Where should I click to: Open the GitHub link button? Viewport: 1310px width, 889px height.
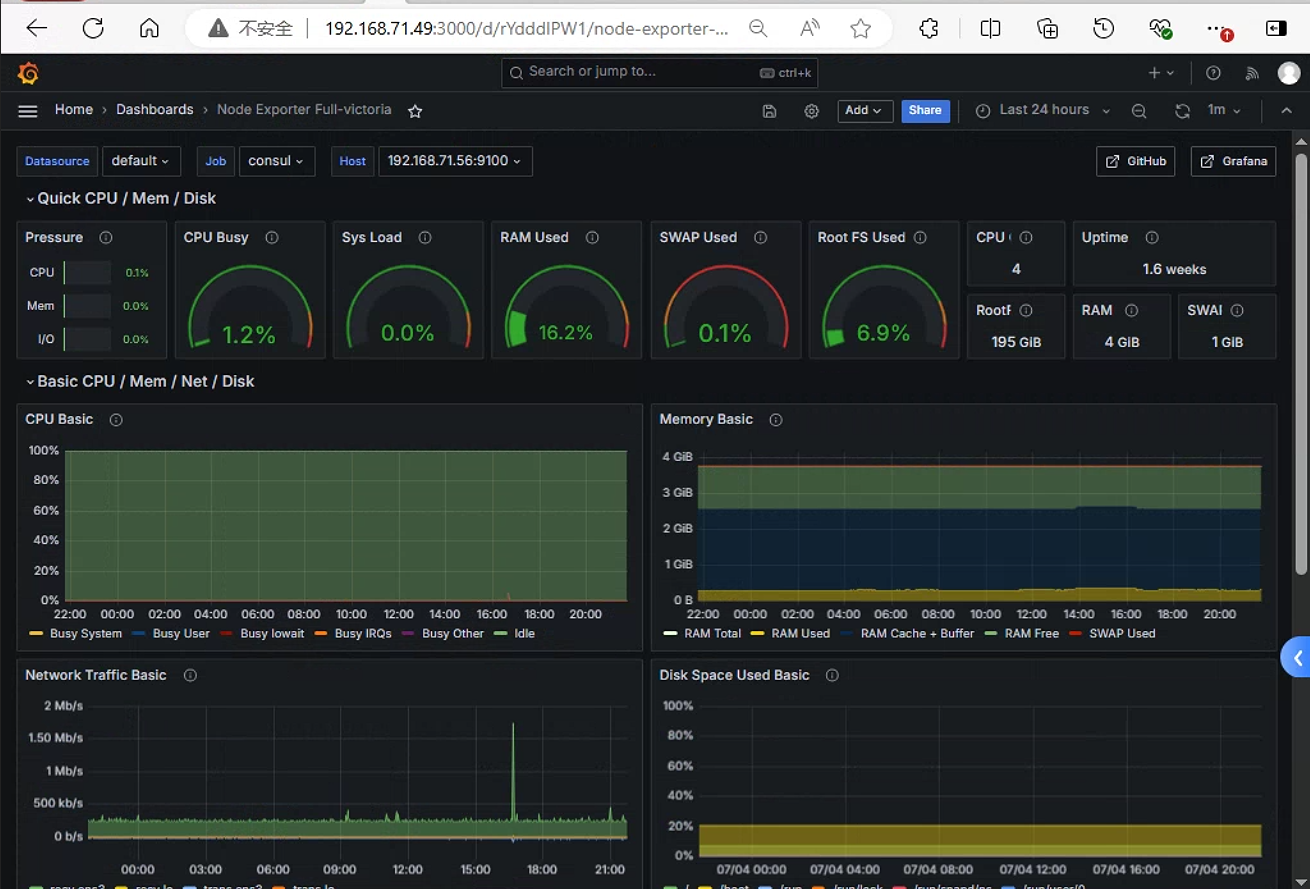[x=1136, y=161]
